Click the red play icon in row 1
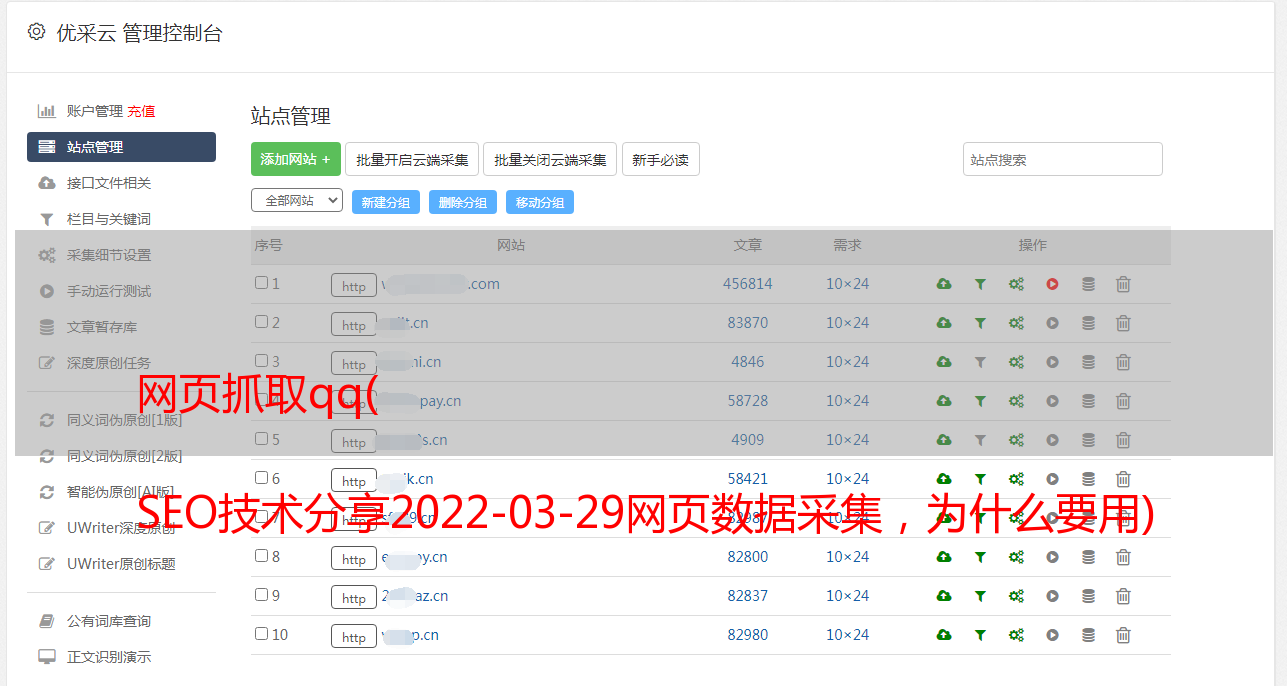This screenshot has width=1287, height=686. tap(1052, 284)
